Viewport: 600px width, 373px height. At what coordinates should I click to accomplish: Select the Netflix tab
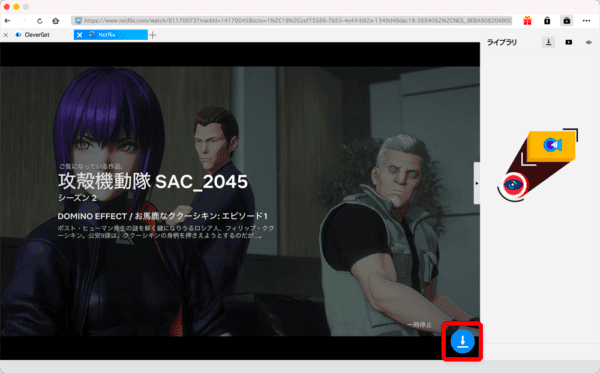pos(111,35)
